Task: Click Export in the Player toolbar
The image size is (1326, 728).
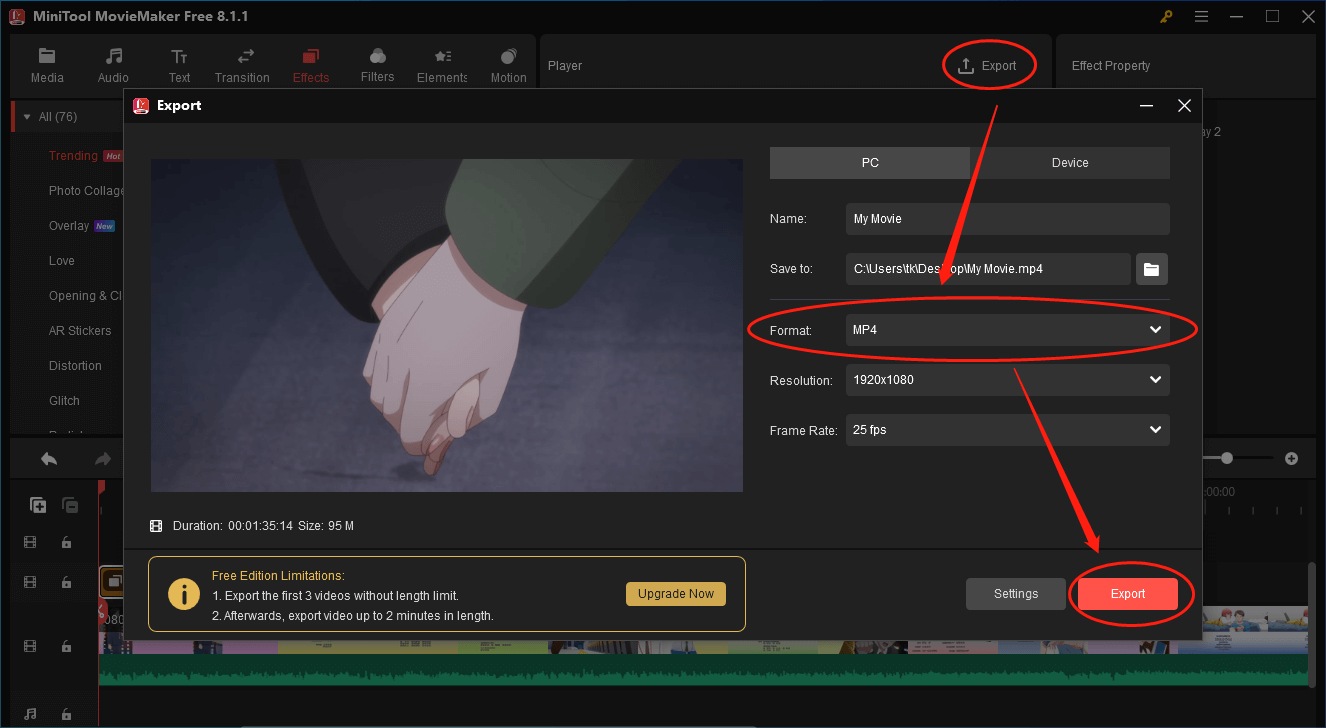Action: [987, 66]
